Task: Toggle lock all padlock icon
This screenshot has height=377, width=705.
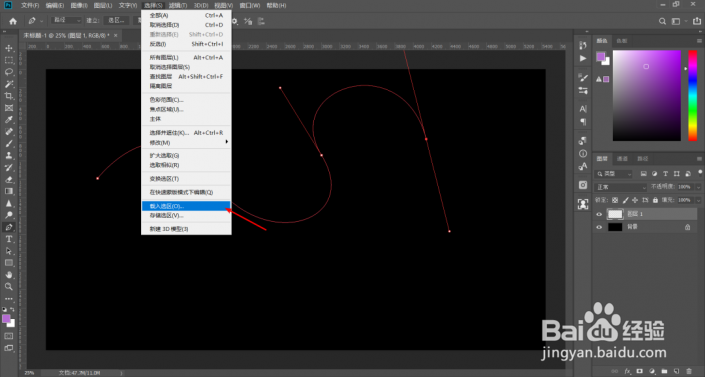Action: click(655, 200)
